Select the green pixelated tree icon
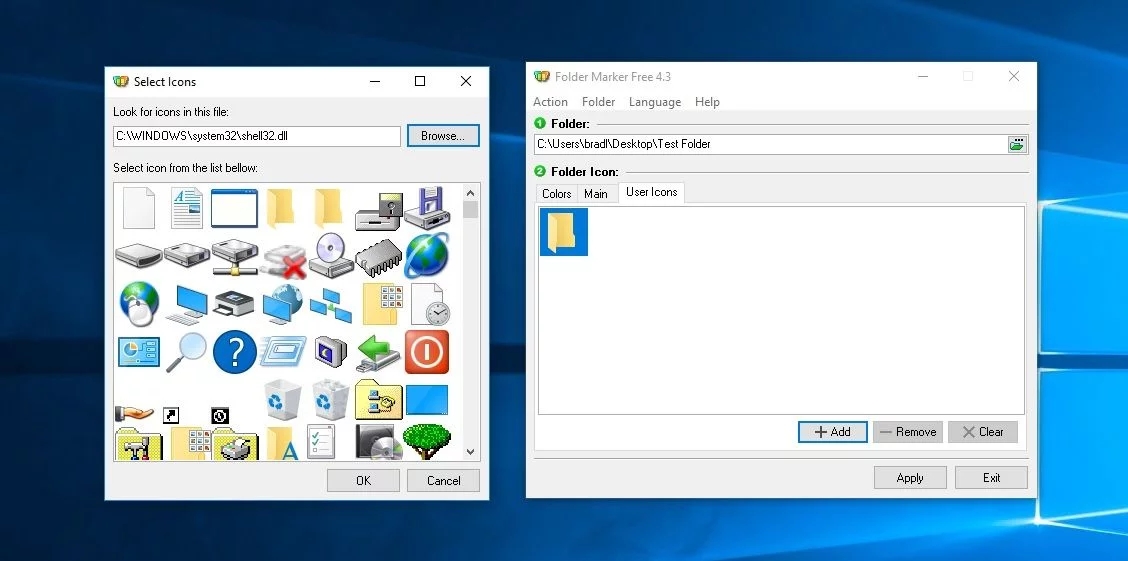The image size is (1128, 561). (427, 441)
